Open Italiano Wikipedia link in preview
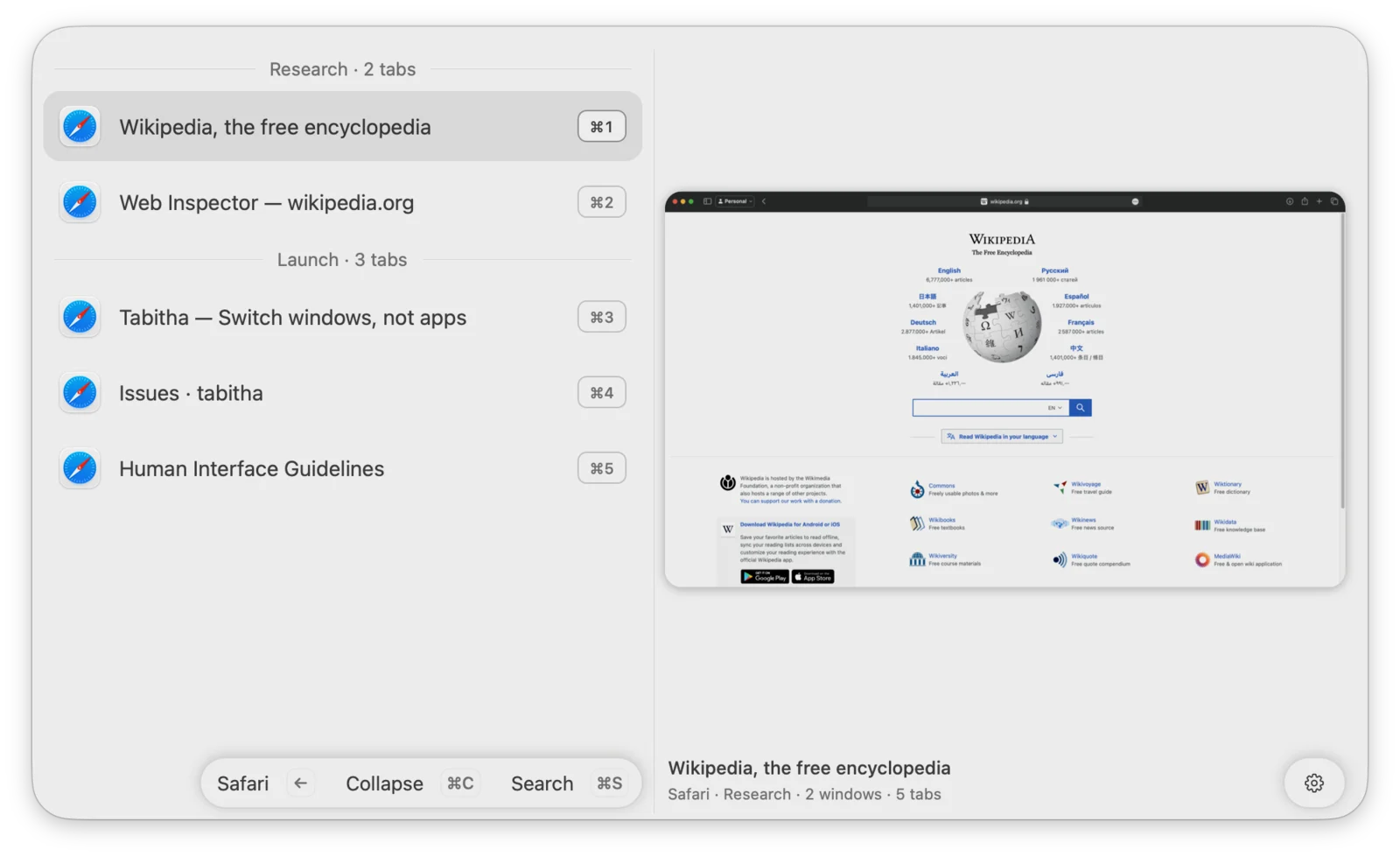Image resolution: width=1400 pixels, height=857 pixels. click(x=927, y=348)
